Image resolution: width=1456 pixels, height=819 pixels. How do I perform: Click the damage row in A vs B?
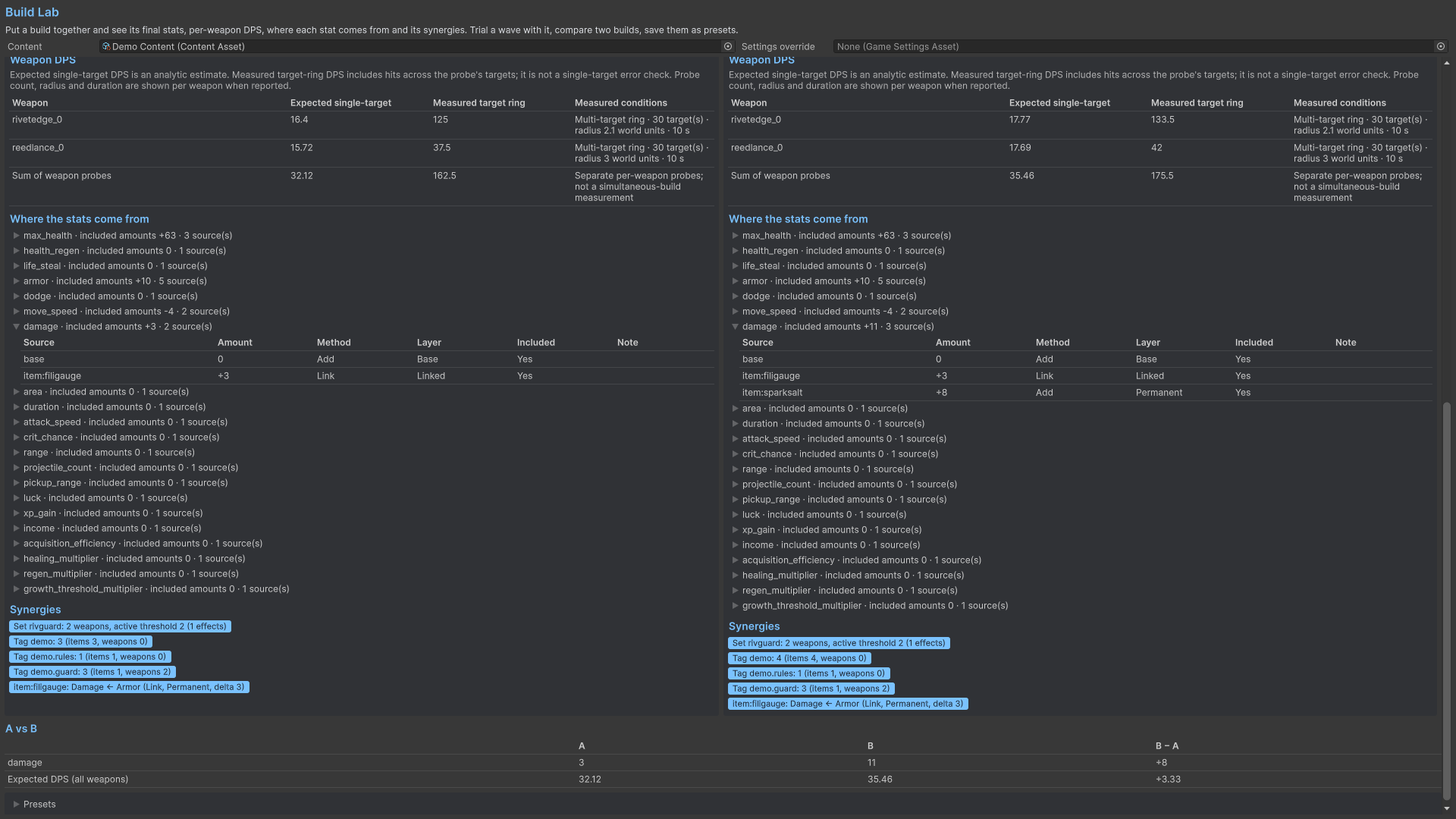pyautogui.click(x=723, y=763)
